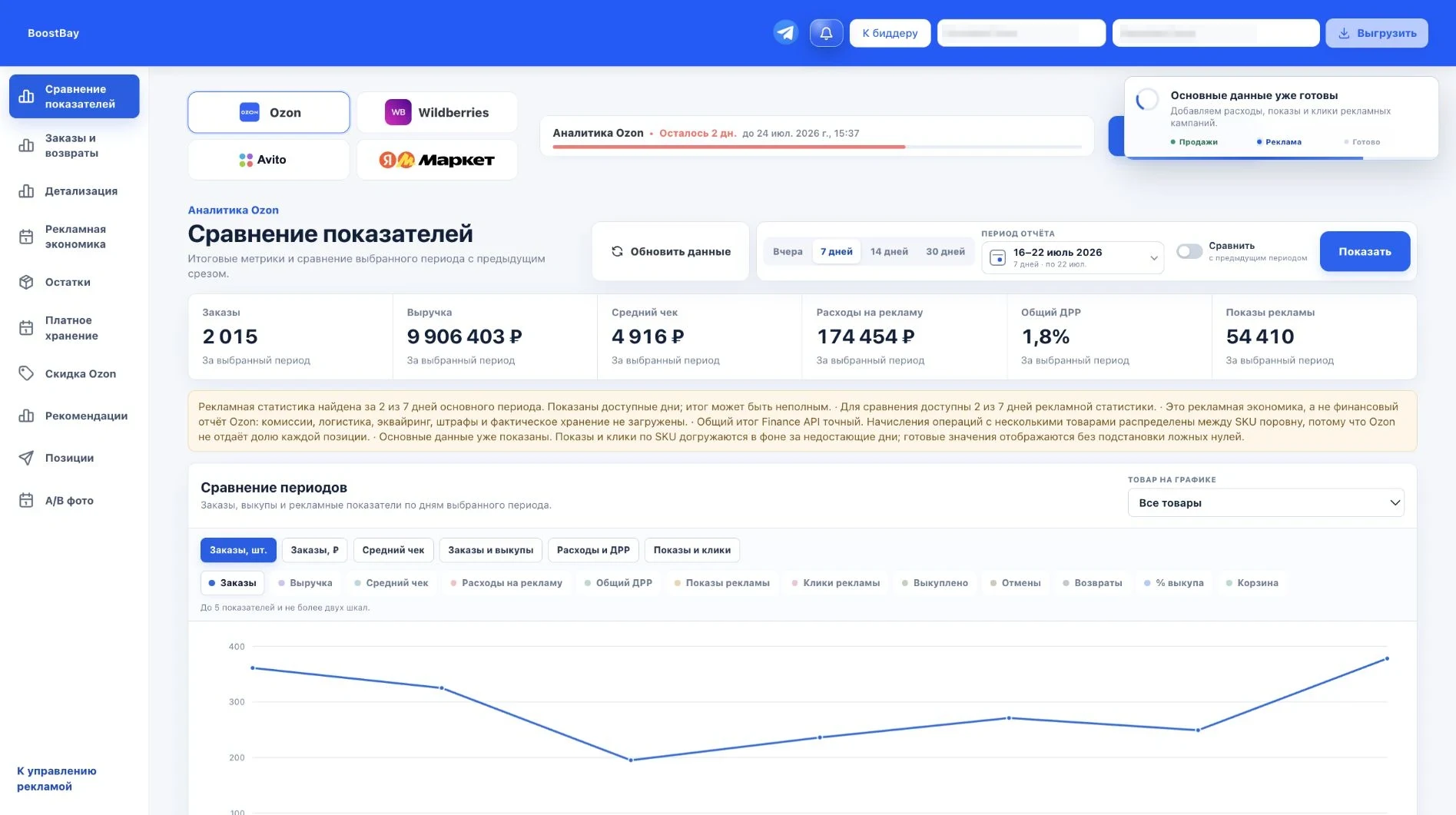This screenshot has height=815, width=1456.
Task: Select the Вчера period tab
Action: coord(788,251)
